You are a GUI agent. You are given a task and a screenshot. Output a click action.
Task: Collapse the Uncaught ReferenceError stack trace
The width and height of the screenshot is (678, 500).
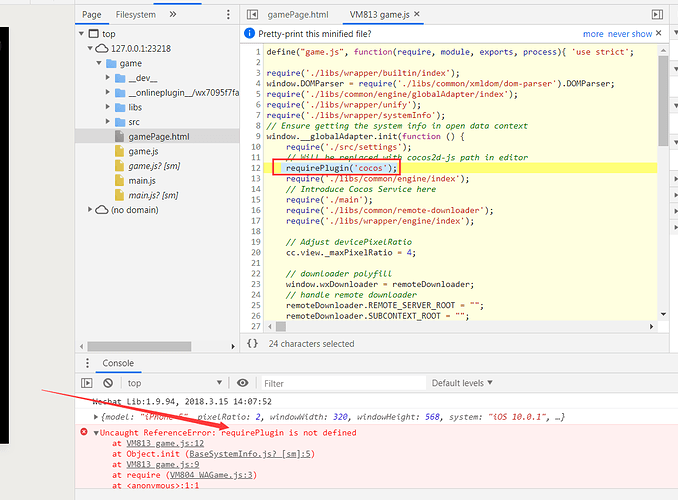[x=96, y=433]
